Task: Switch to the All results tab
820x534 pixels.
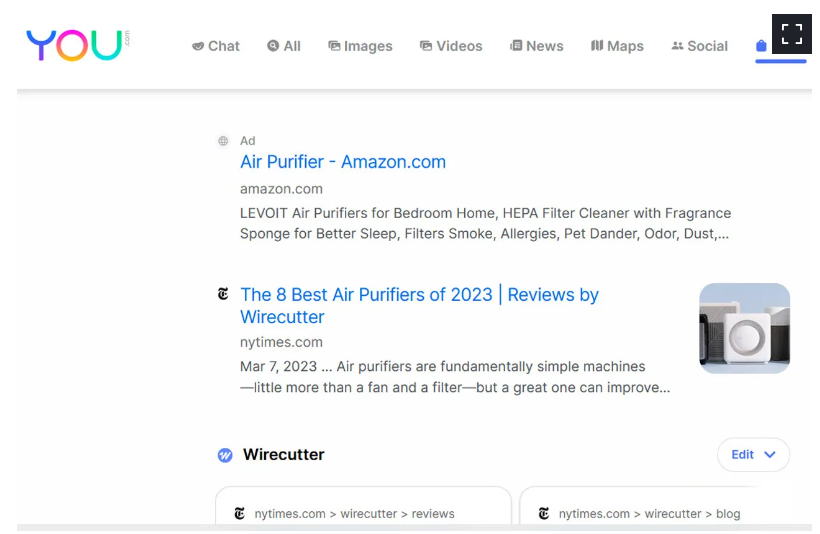Action: point(284,46)
